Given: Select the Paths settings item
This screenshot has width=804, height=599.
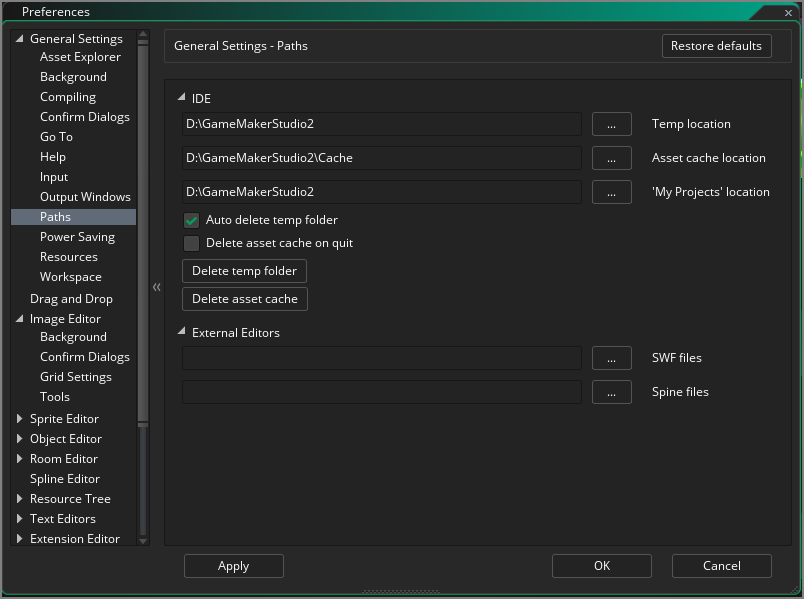Looking at the screenshot, I should pyautogui.click(x=73, y=217).
